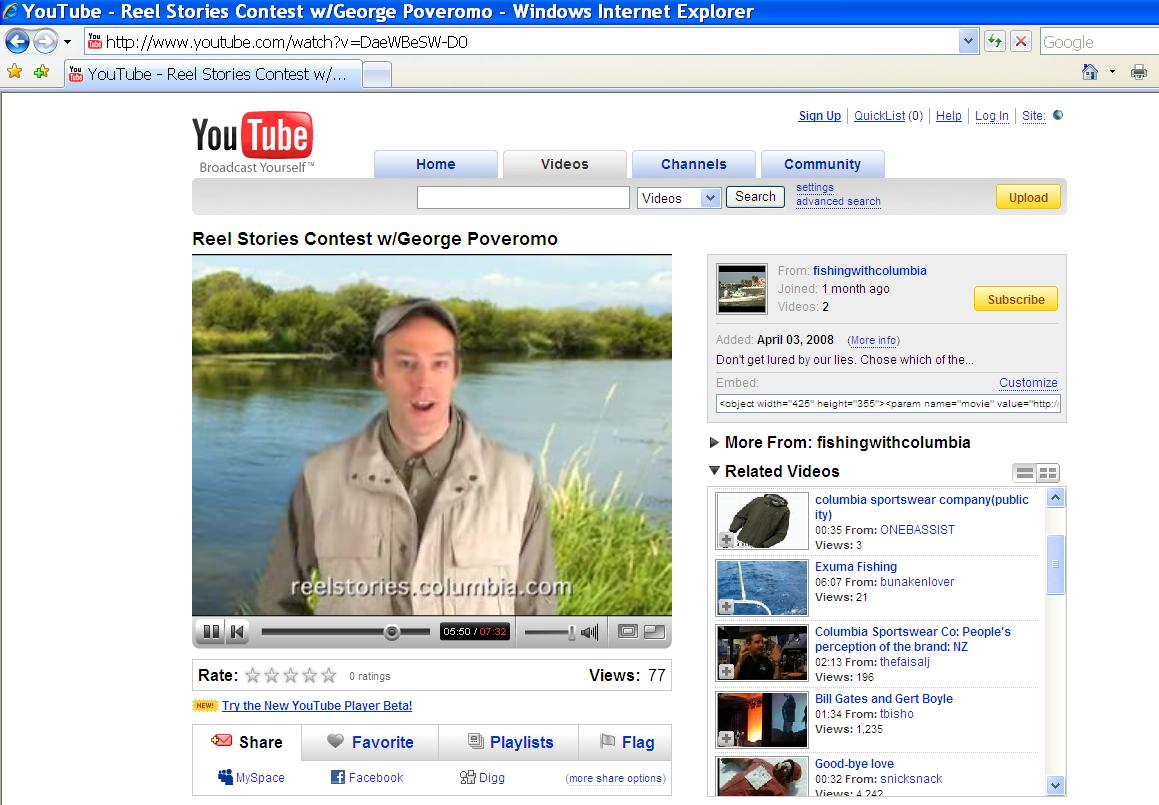The image size is (1159, 805).
Task: Open the Help link
Action: [948, 115]
